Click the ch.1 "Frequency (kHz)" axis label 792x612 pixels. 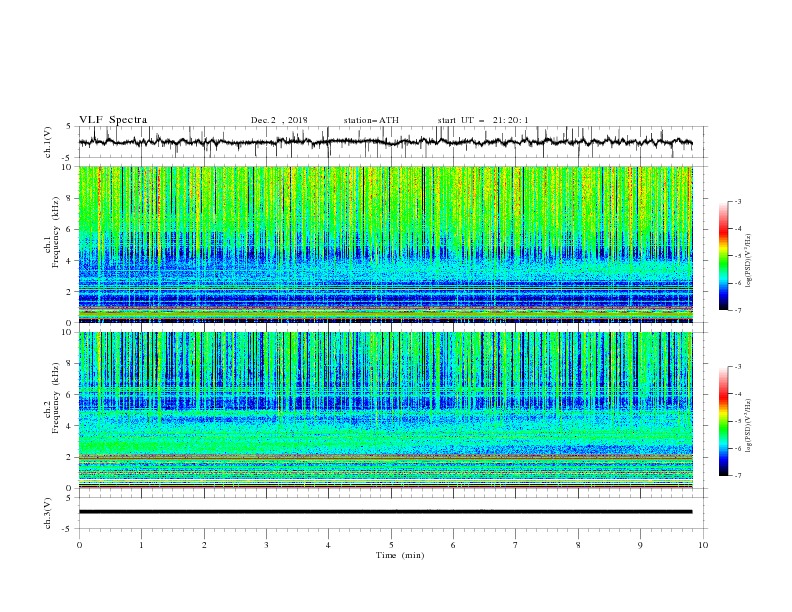[56, 230]
